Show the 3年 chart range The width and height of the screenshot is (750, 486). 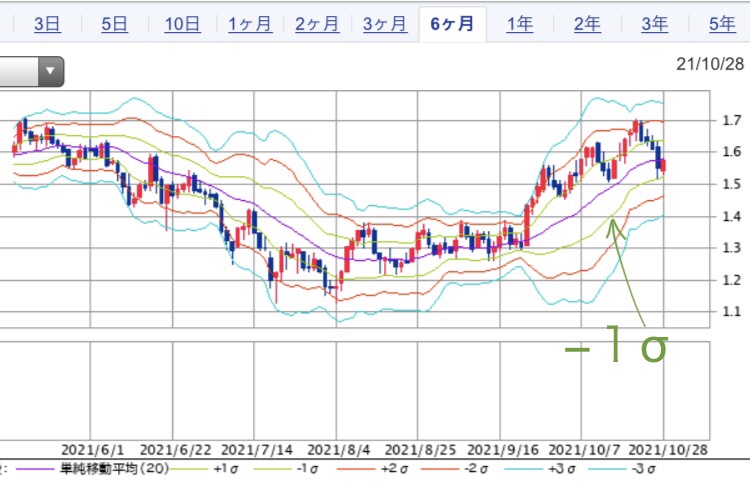654,24
